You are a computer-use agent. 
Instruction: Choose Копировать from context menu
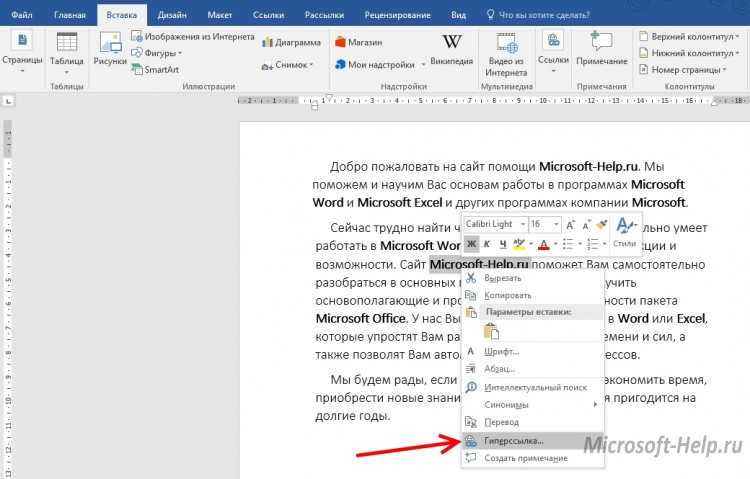pyautogui.click(x=533, y=295)
